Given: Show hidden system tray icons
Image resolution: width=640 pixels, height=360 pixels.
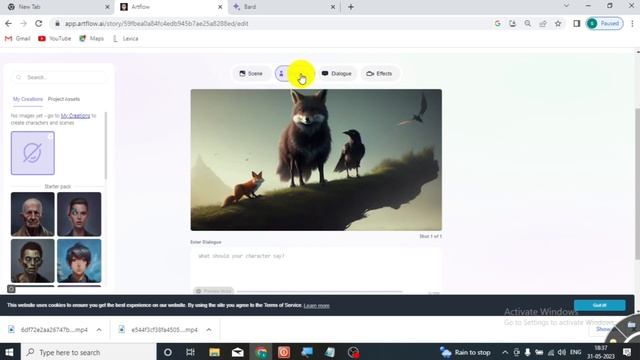Looking at the screenshot, I should pos(505,352).
